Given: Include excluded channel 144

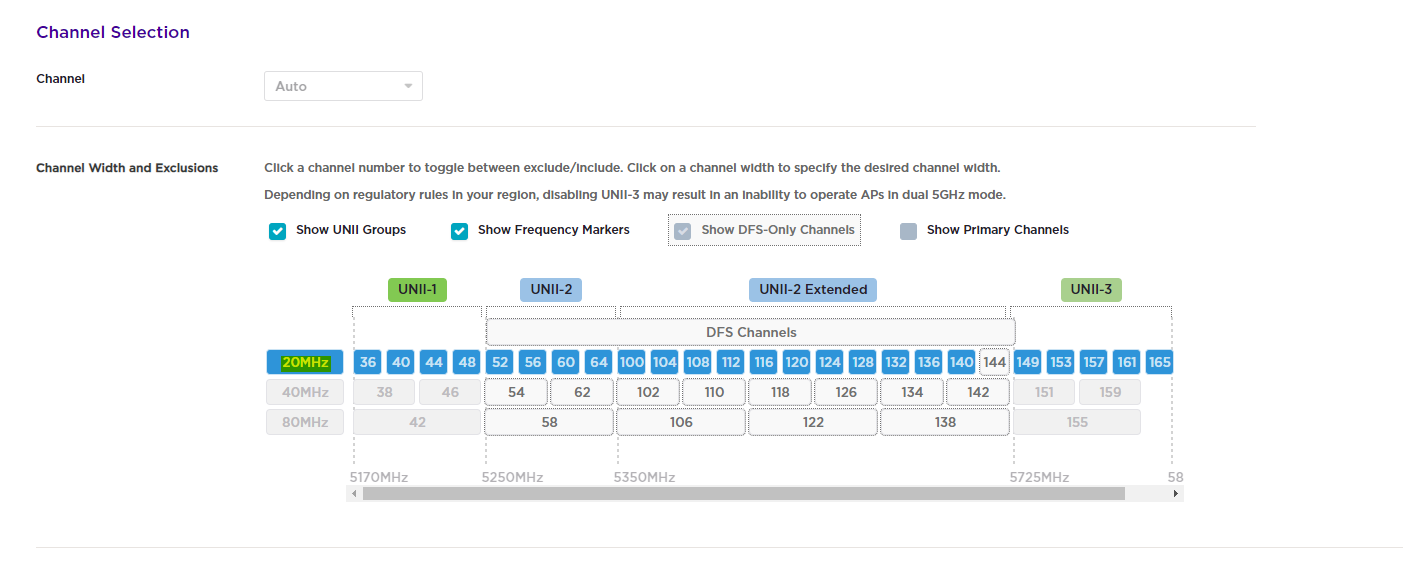Looking at the screenshot, I should [x=994, y=362].
